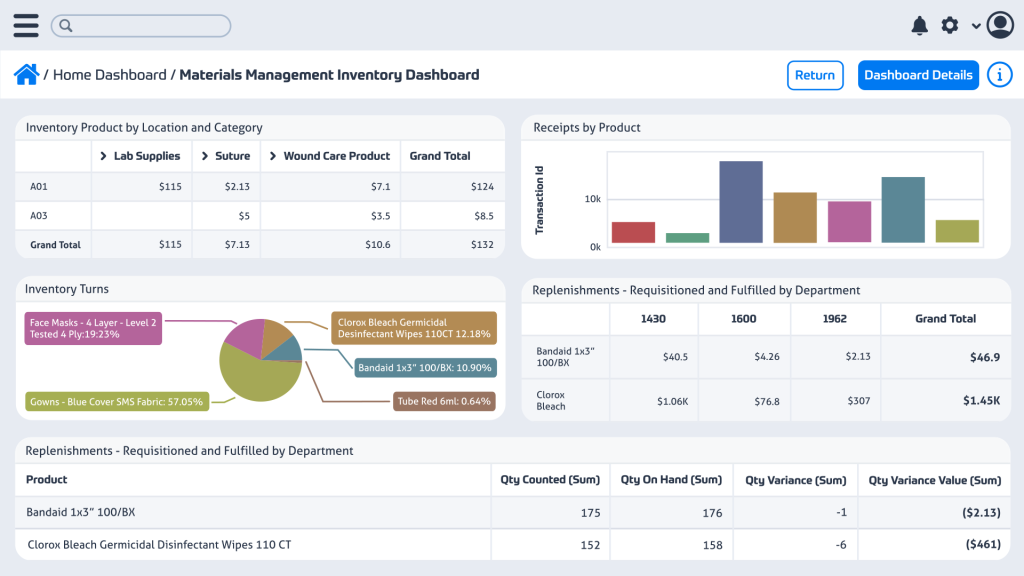Click overall grand total $132

[482, 244]
